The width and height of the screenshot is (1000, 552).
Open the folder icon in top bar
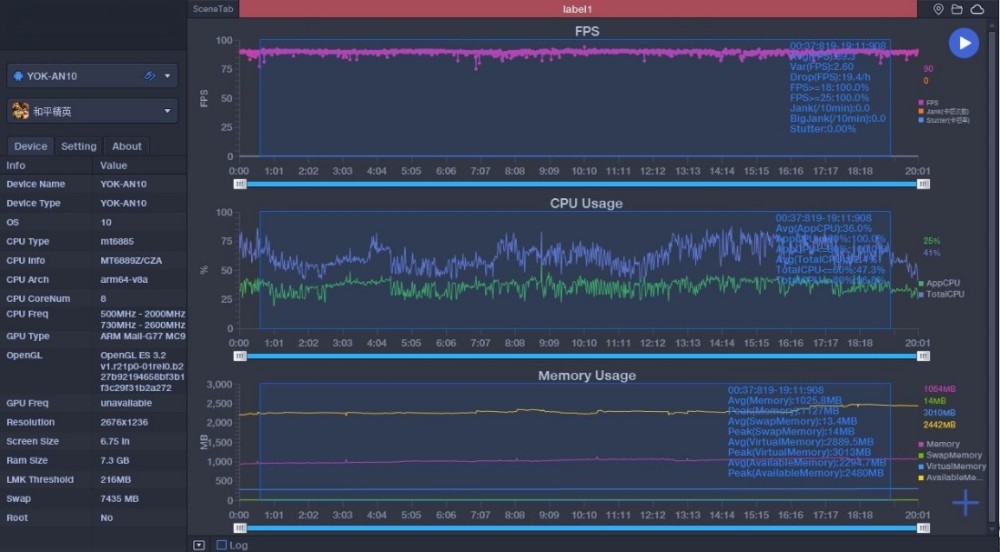957,9
